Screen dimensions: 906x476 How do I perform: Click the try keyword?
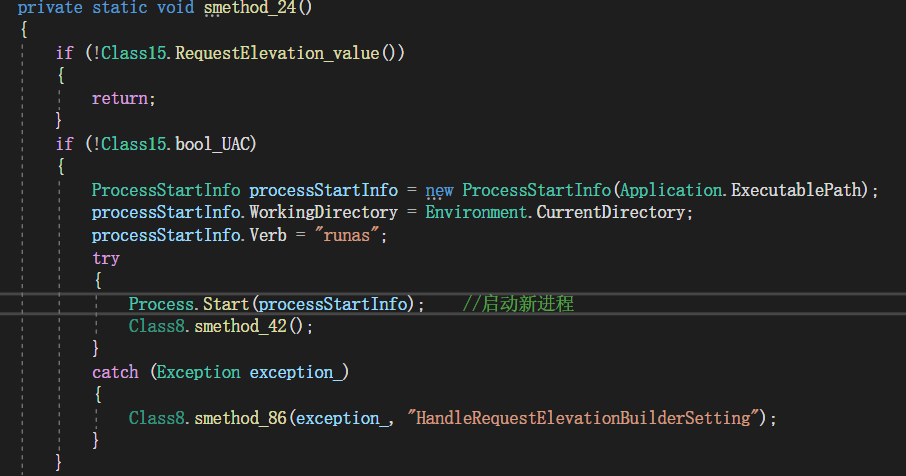[106, 258]
